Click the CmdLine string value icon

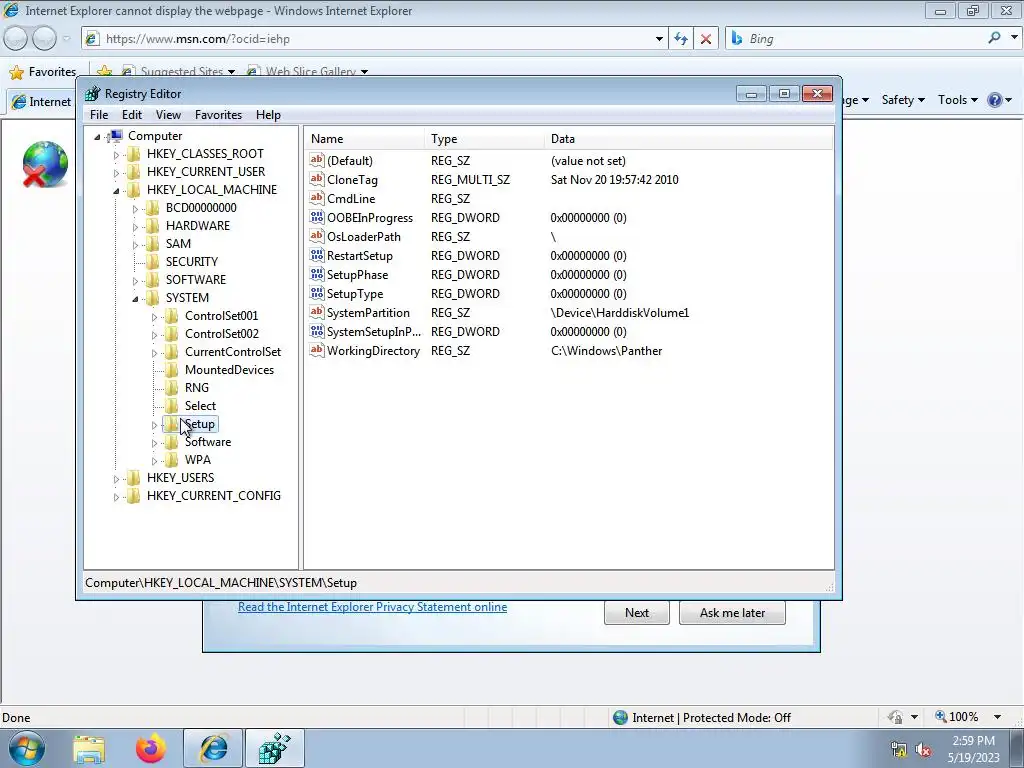coord(317,198)
